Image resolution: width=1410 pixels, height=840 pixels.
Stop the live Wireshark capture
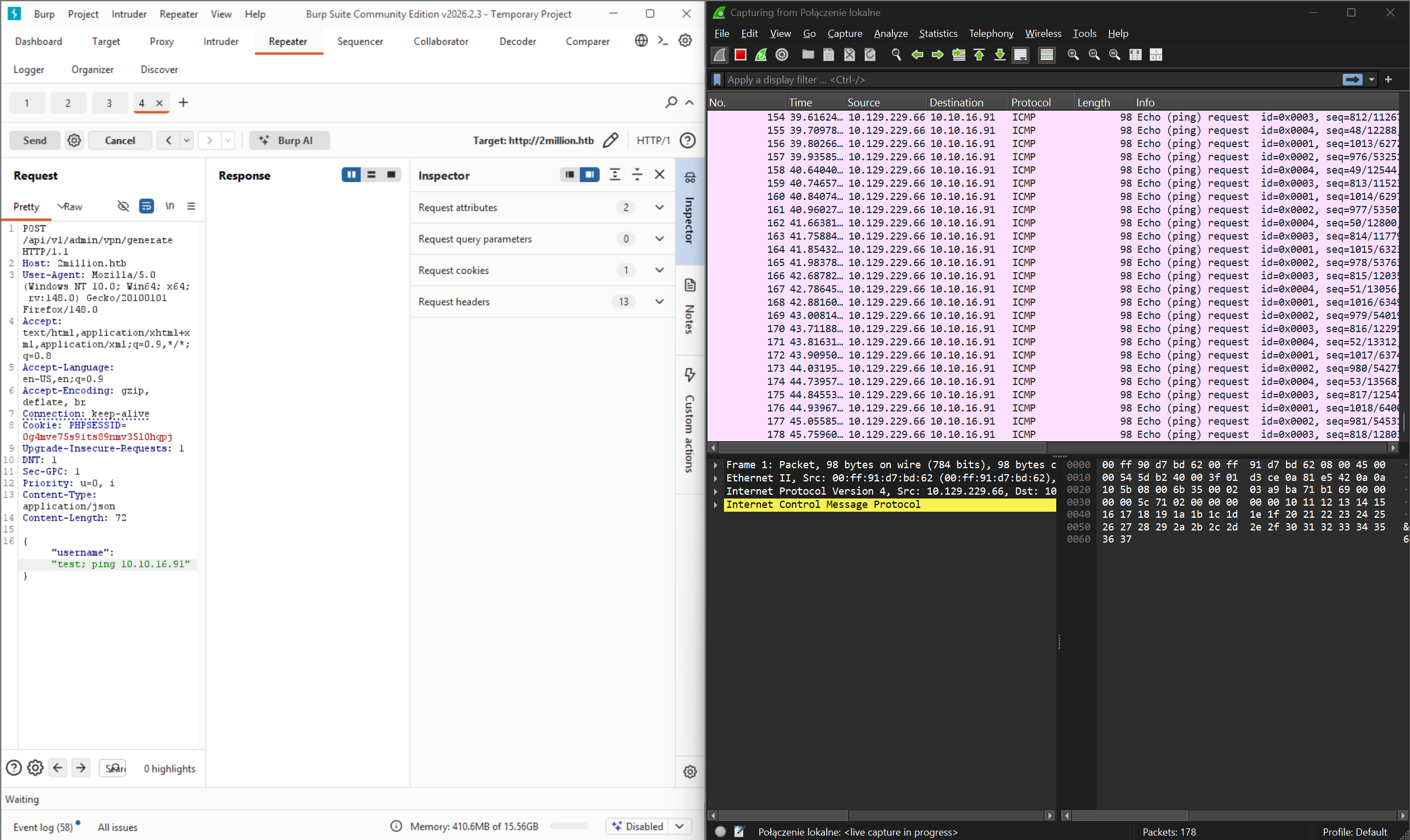[x=740, y=55]
